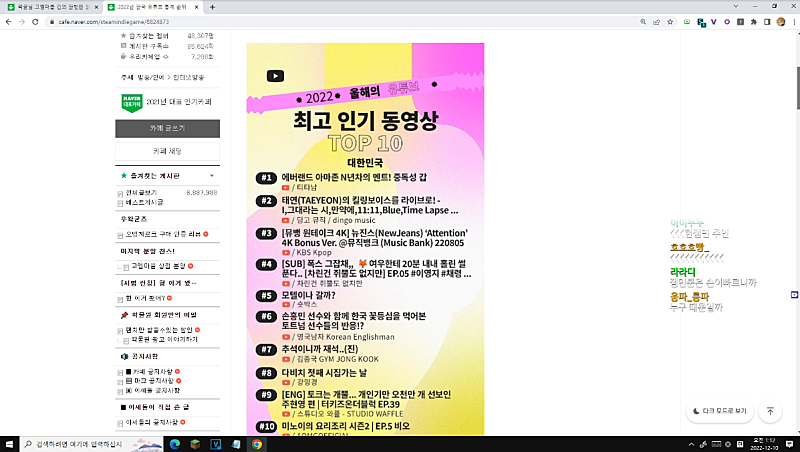This screenshot has height=452, width=800.
Task: Open the Extensions puzzle-piece menu
Action: (754, 22)
